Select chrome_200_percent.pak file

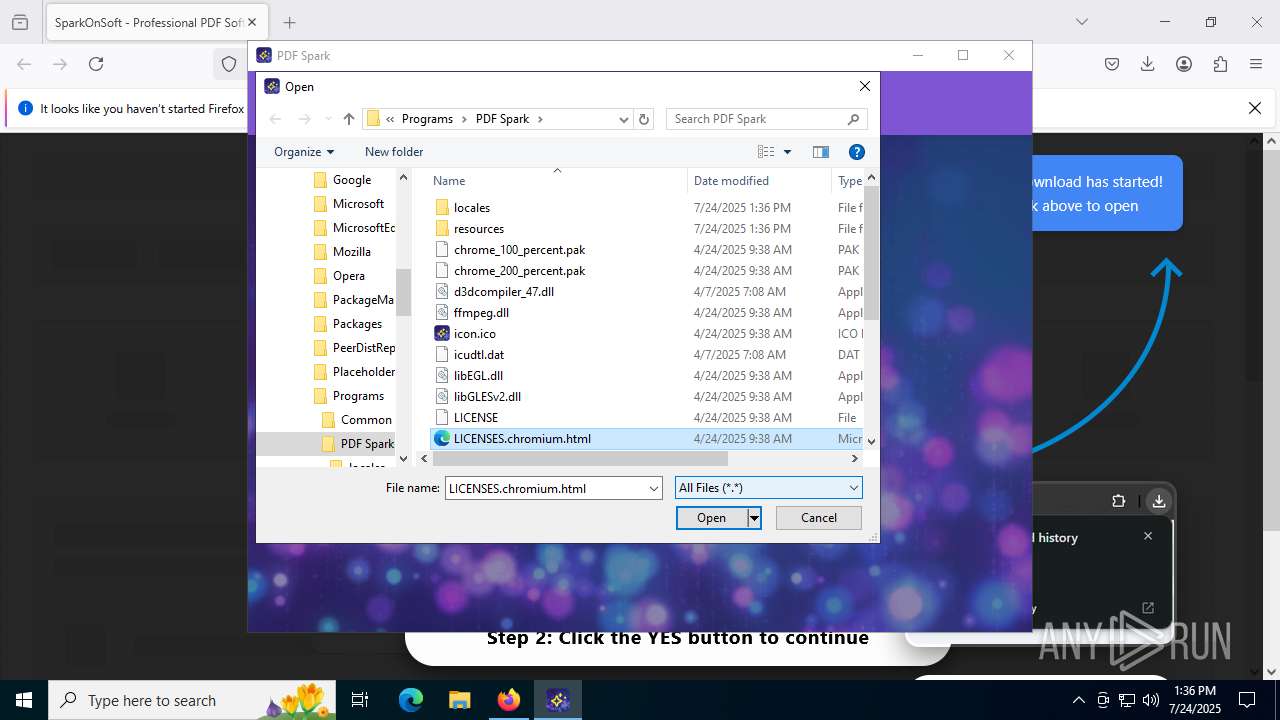519,271
